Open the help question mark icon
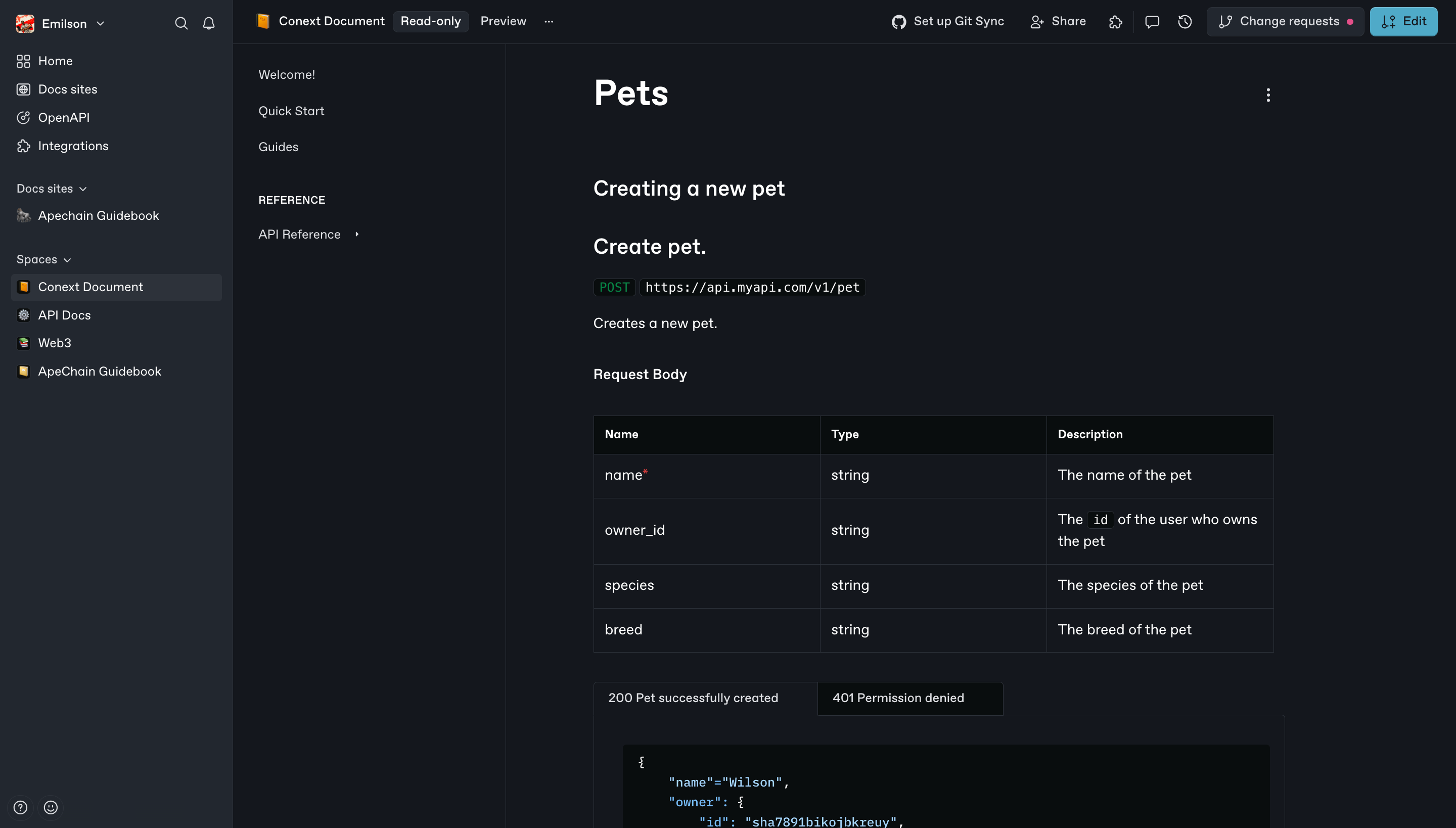1456x828 pixels. point(20,807)
